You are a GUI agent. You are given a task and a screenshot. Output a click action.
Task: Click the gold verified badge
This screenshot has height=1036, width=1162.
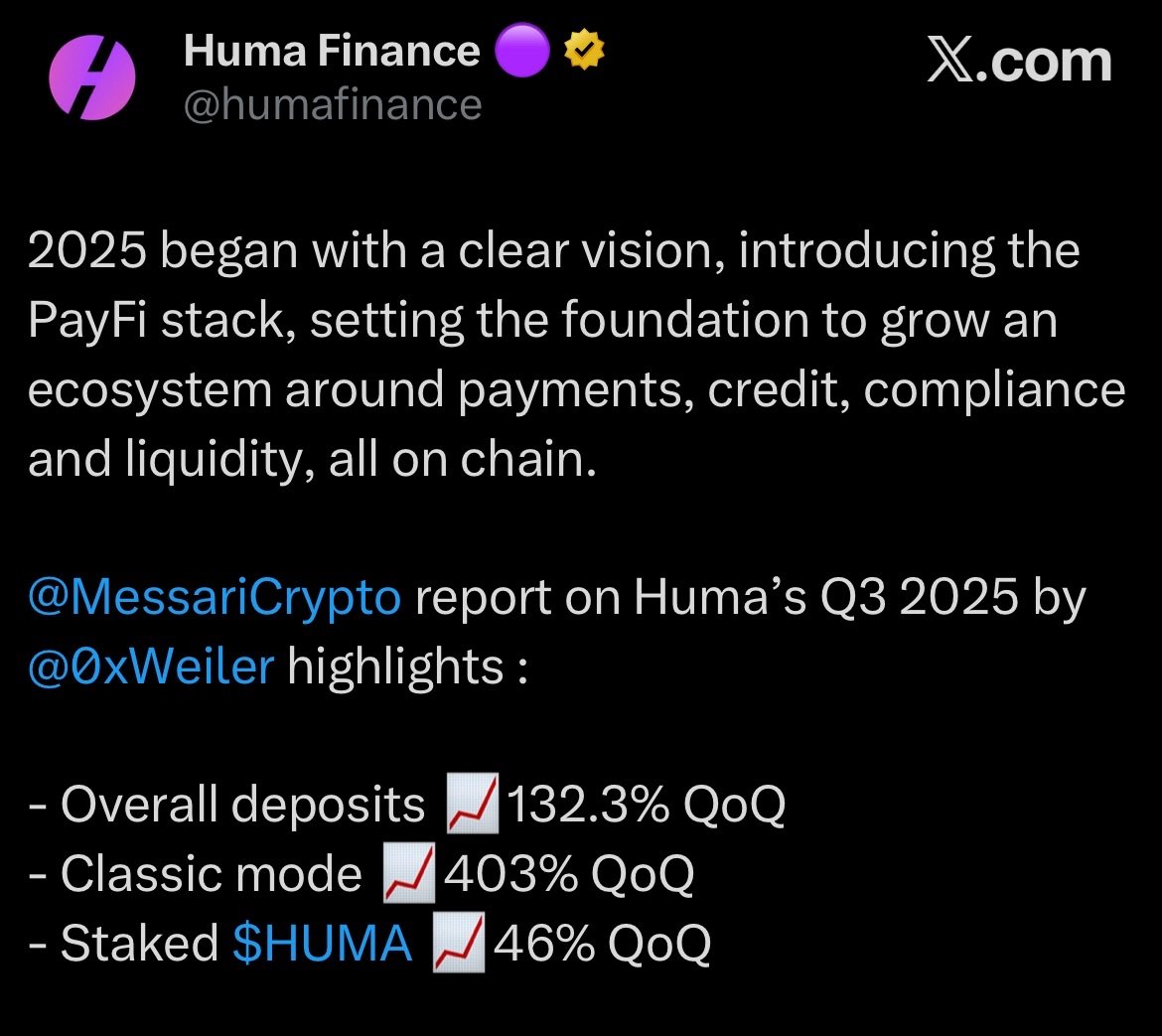[584, 51]
